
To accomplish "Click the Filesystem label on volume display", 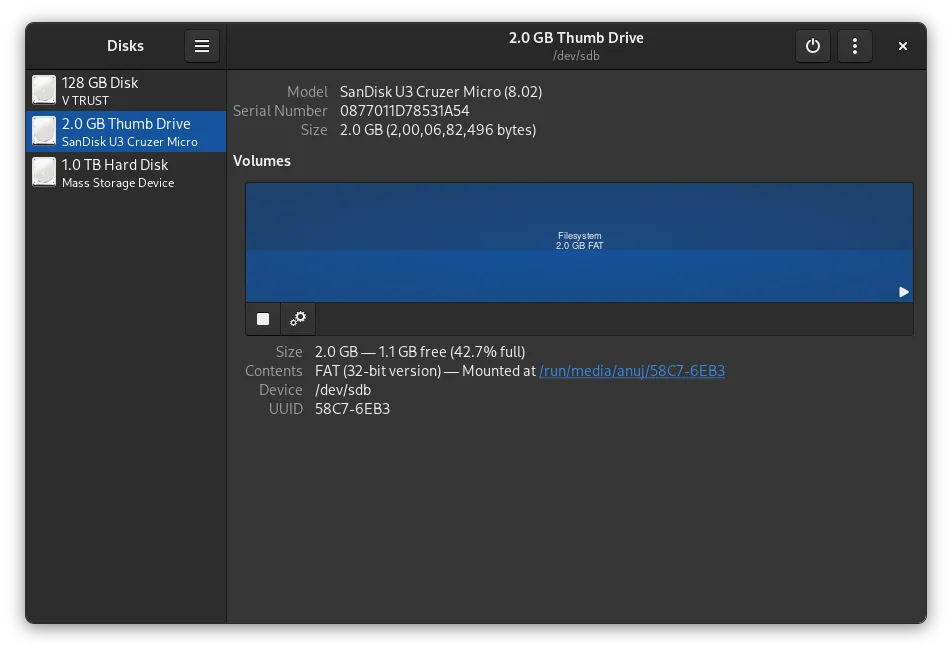I will [x=580, y=235].
